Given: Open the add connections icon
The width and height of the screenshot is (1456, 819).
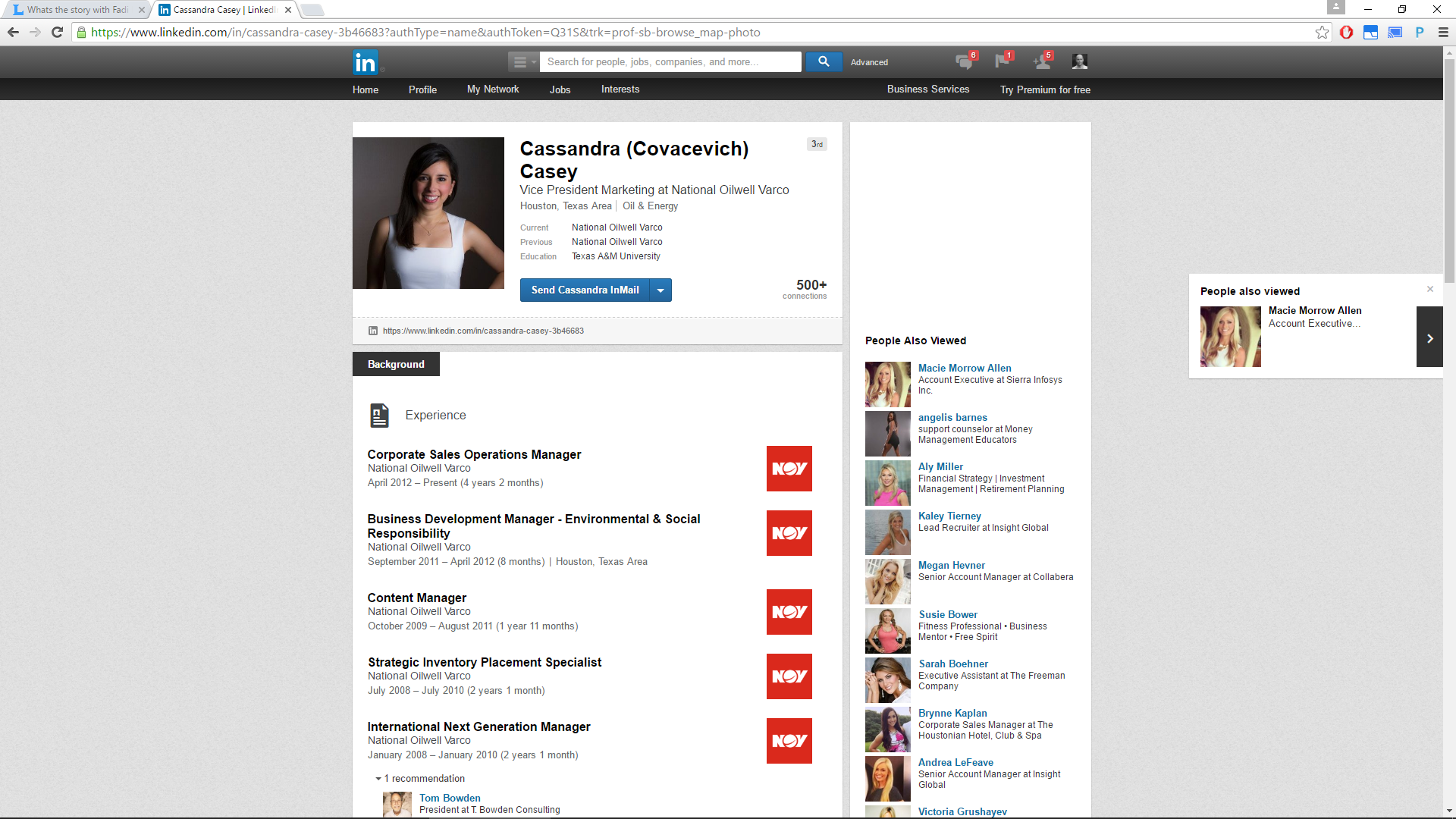Looking at the screenshot, I should (x=1042, y=61).
